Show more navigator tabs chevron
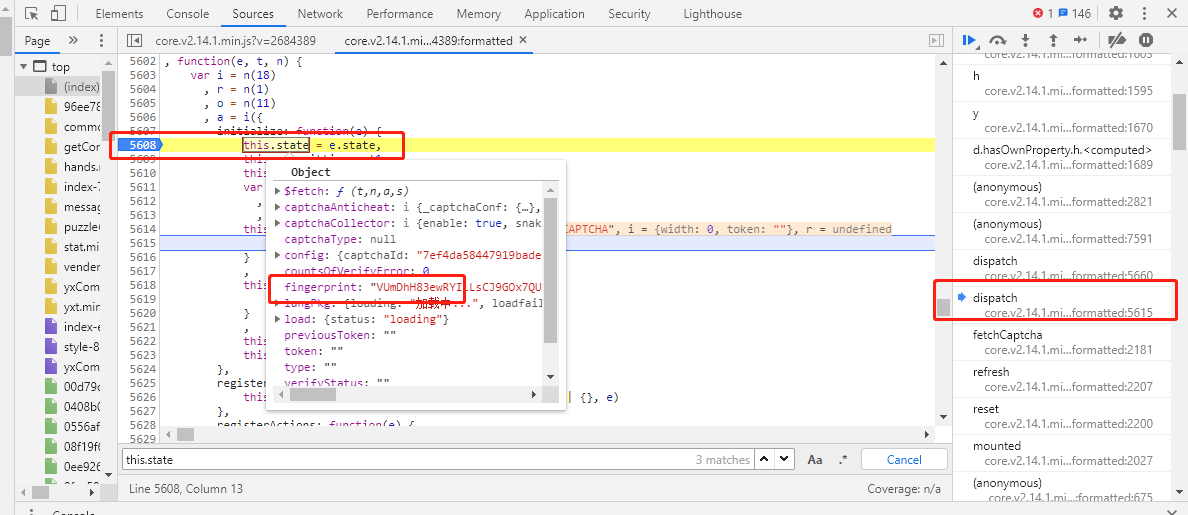This screenshot has height=515, width=1188. click(x=73, y=41)
